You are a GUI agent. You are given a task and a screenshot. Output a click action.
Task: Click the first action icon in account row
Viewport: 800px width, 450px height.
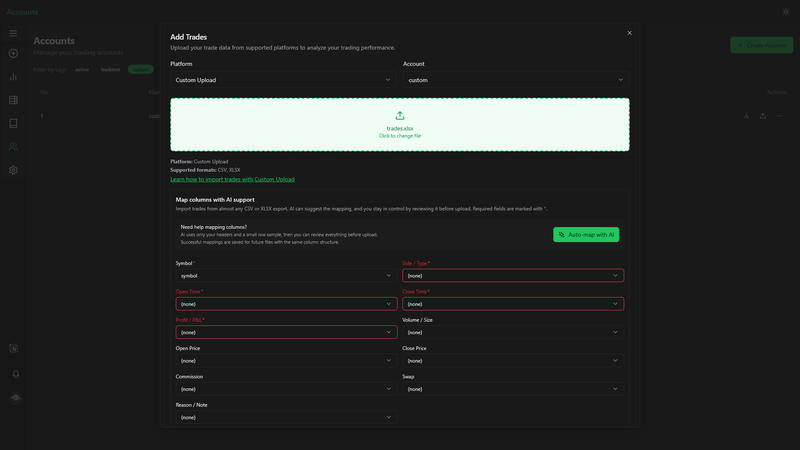pos(746,116)
